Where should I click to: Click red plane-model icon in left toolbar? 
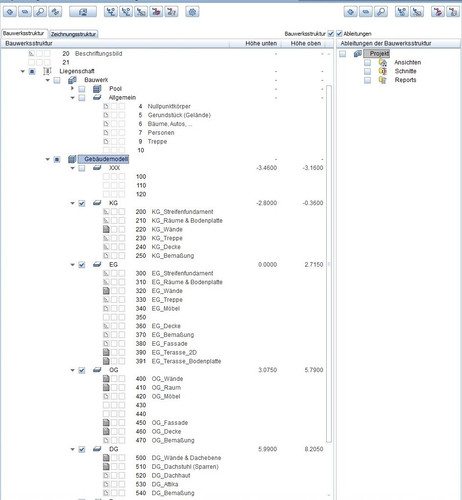click(156, 12)
